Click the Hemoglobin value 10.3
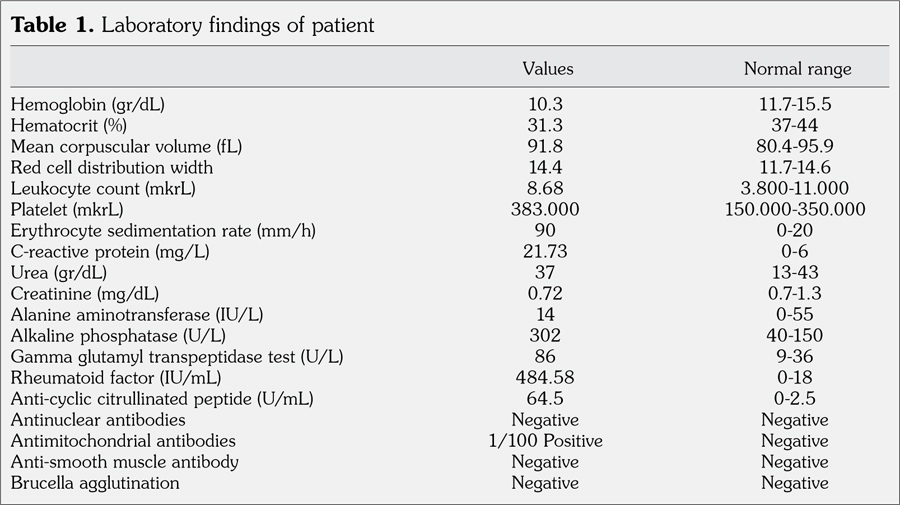The height and width of the screenshot is (505, 900). [545, 104]
